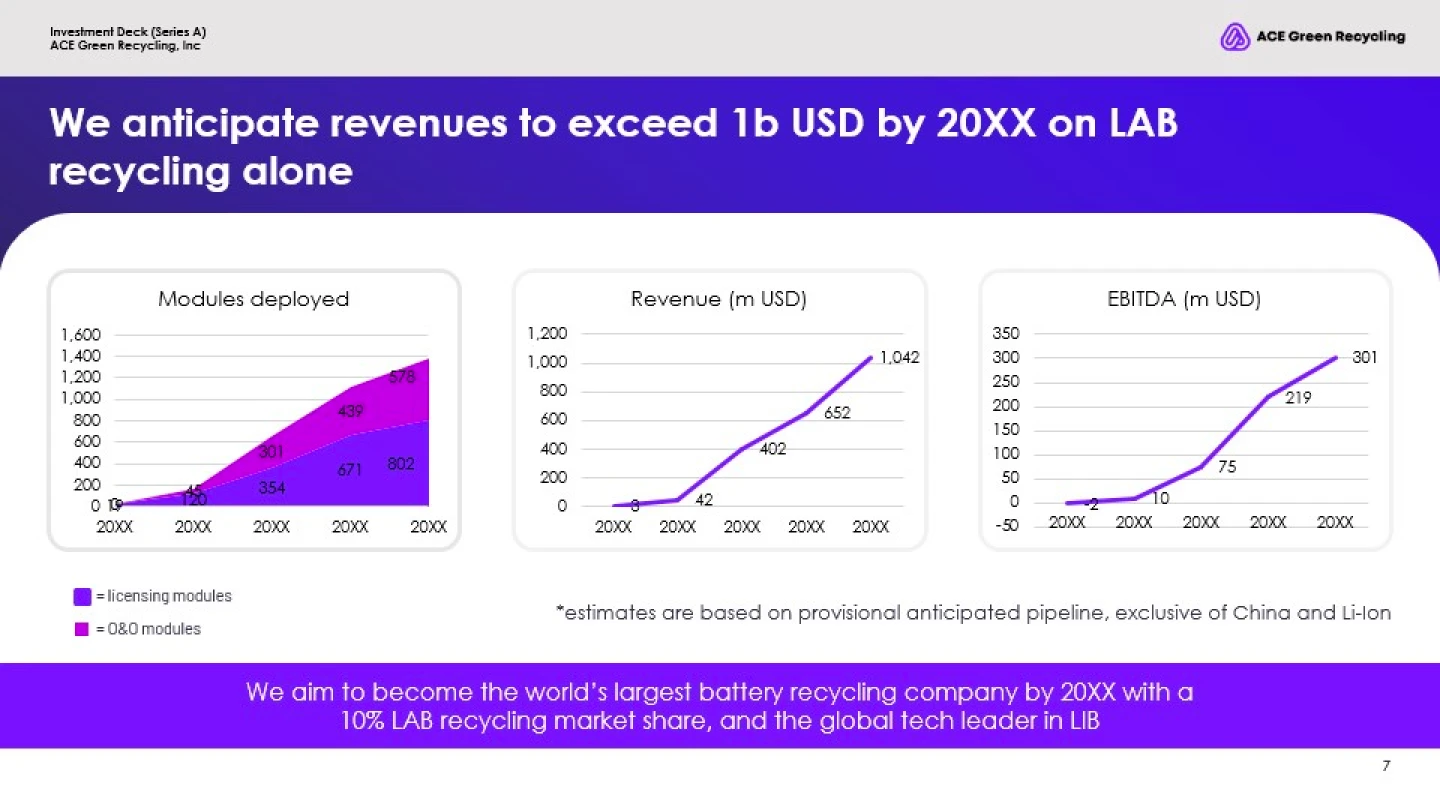Screen dimensions: 1440x810
Task: Click the page number 7
Action: tap(1386, 767)
